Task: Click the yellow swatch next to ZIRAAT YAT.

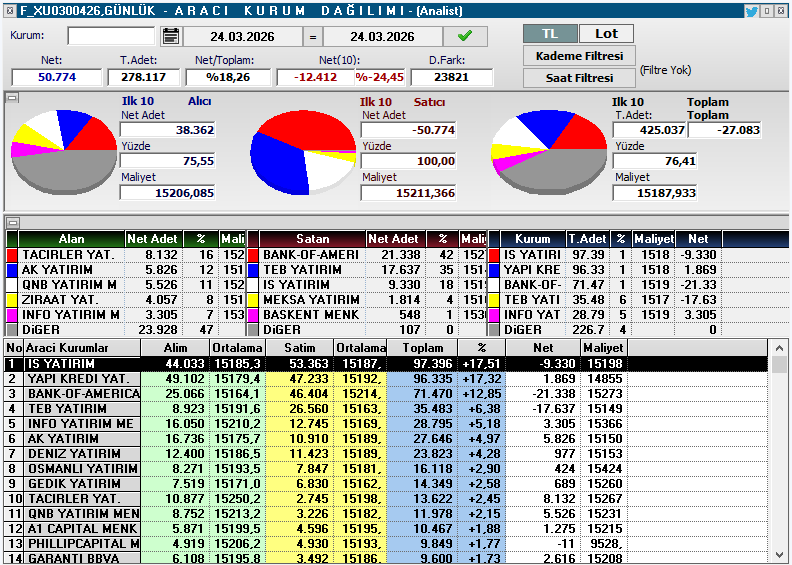Action: point(12,299)
